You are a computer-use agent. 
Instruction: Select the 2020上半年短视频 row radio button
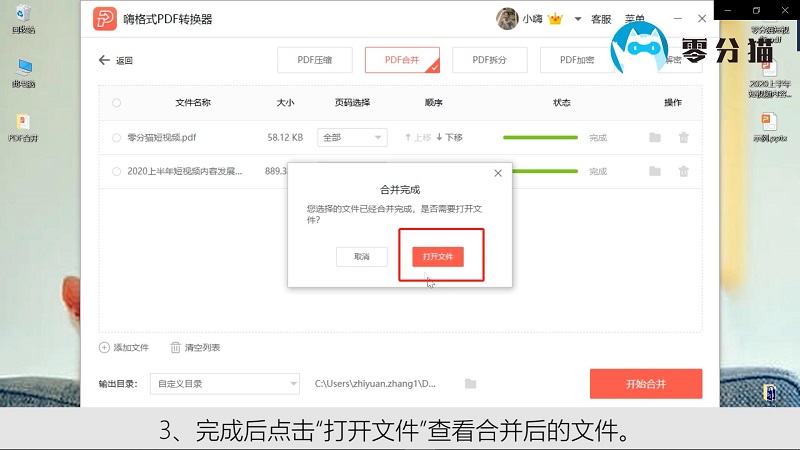click(x=116, y=171)
